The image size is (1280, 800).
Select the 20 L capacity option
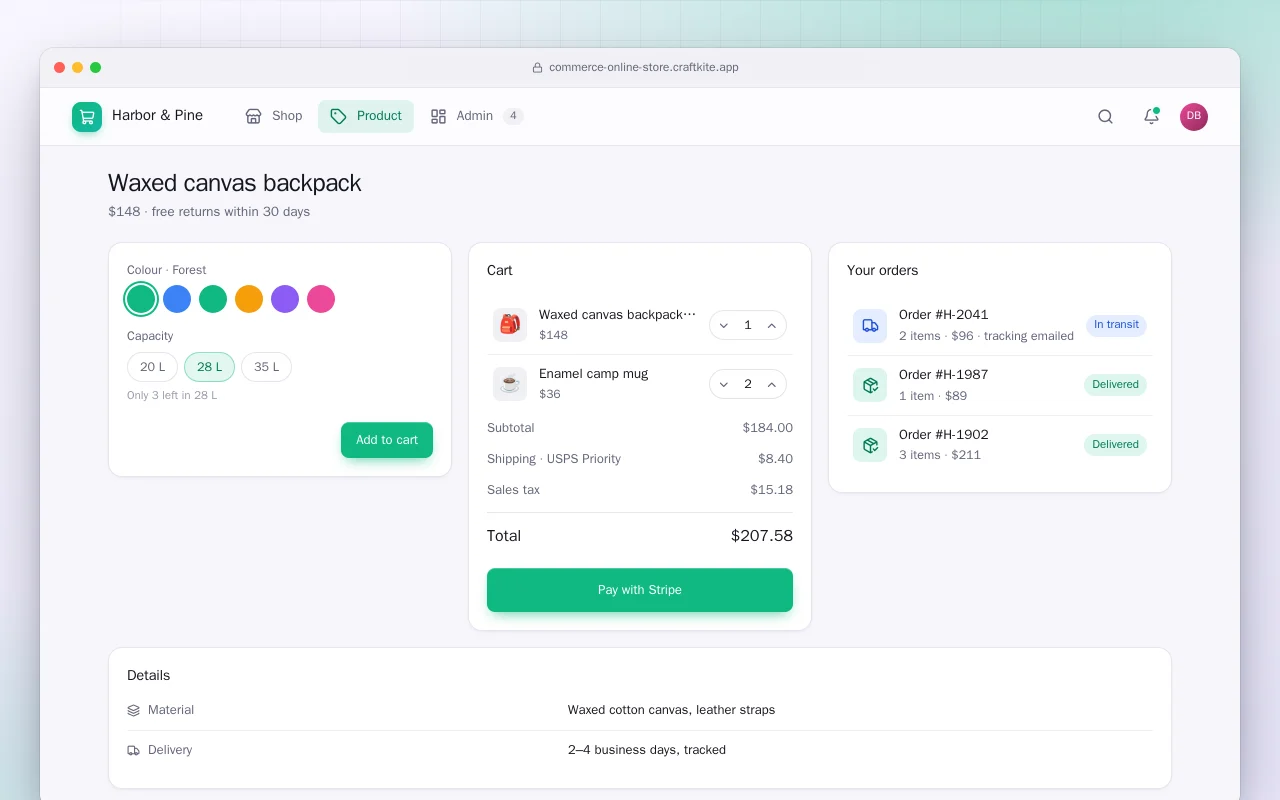point(153,367)
